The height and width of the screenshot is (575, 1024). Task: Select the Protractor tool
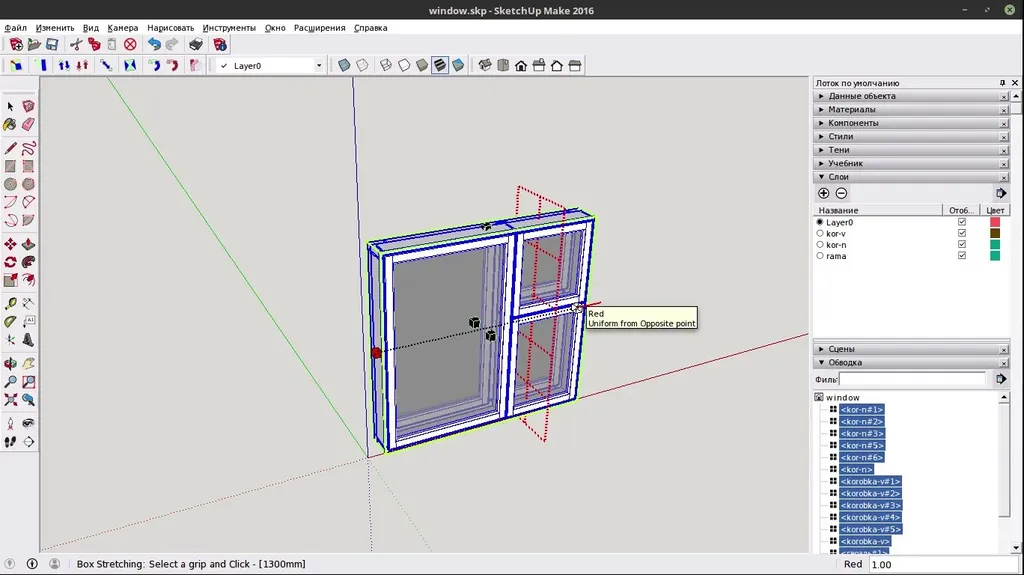pos(10,321)
